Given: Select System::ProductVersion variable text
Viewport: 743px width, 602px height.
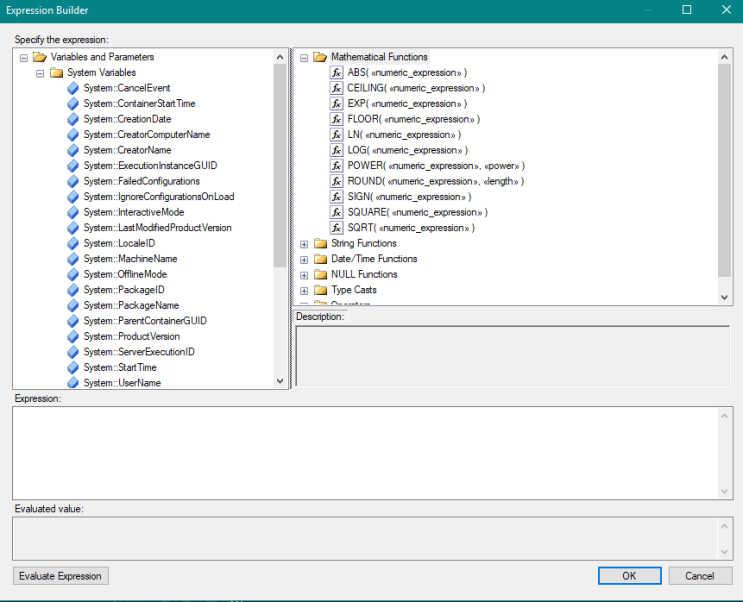Looking at the screenshot, I should pyautogui.click(x=132, y=337).
